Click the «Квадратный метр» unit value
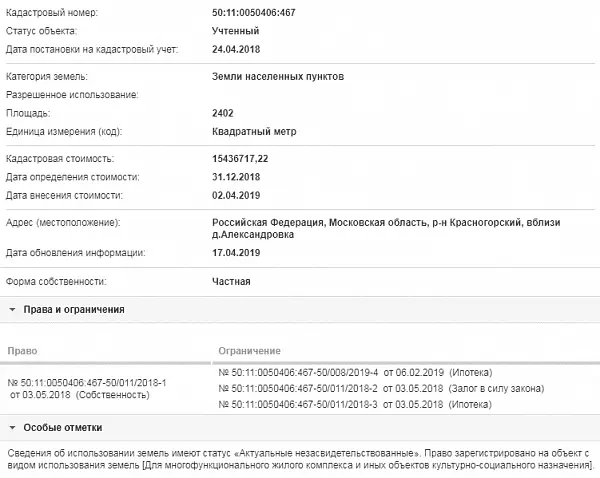The height and width of the screenshot is (478, 600). click(x=254, y=131)
